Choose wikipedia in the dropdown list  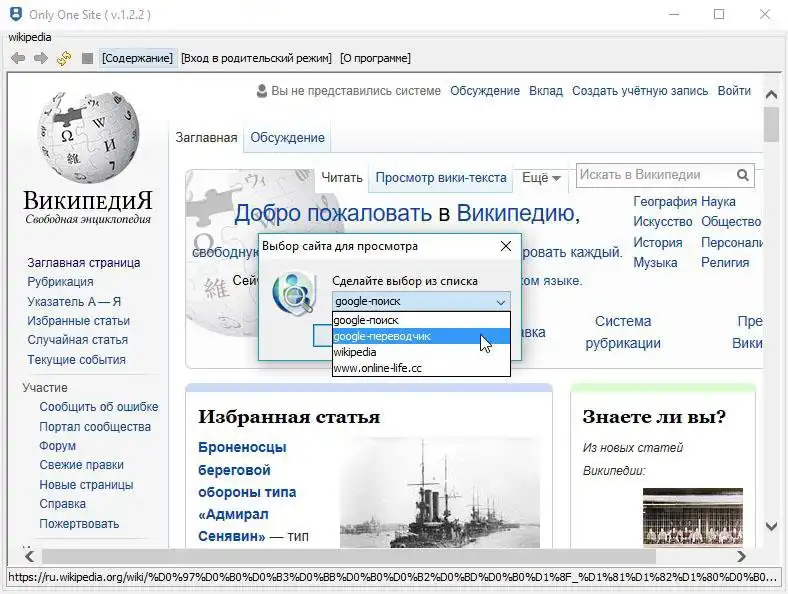[x=421, y=352]
